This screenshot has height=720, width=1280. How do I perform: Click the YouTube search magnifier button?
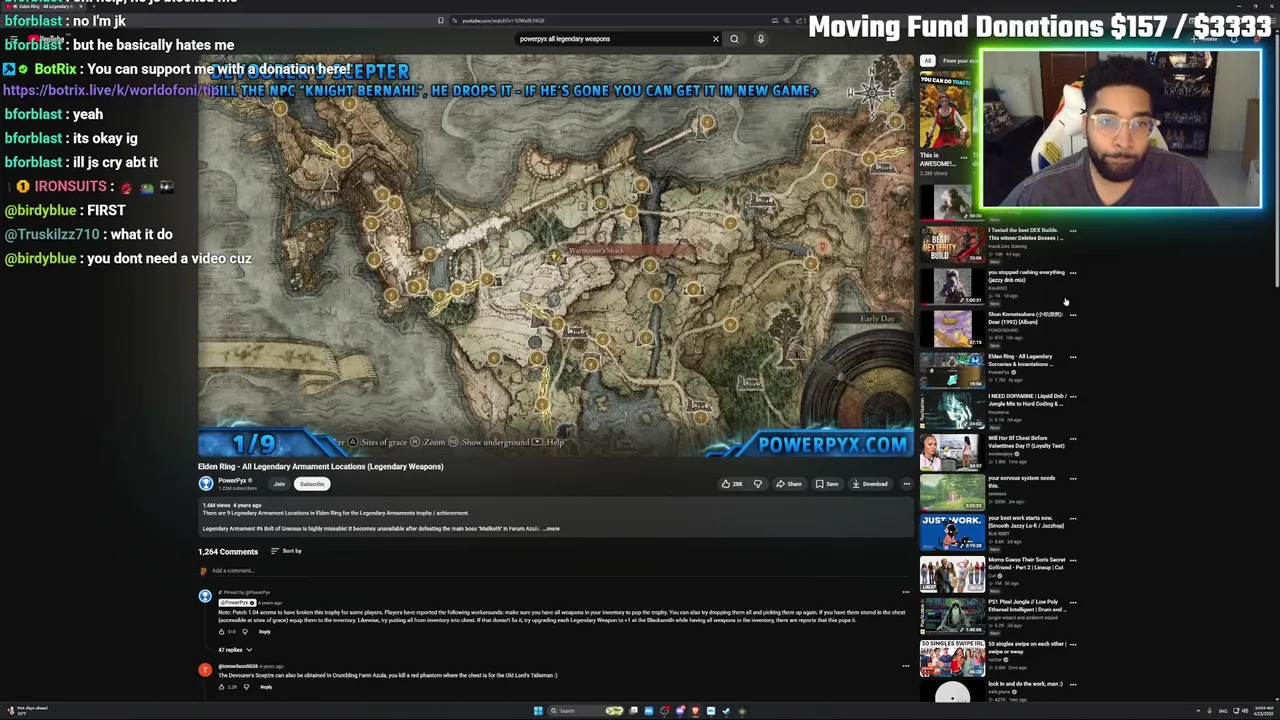(734, 39)
